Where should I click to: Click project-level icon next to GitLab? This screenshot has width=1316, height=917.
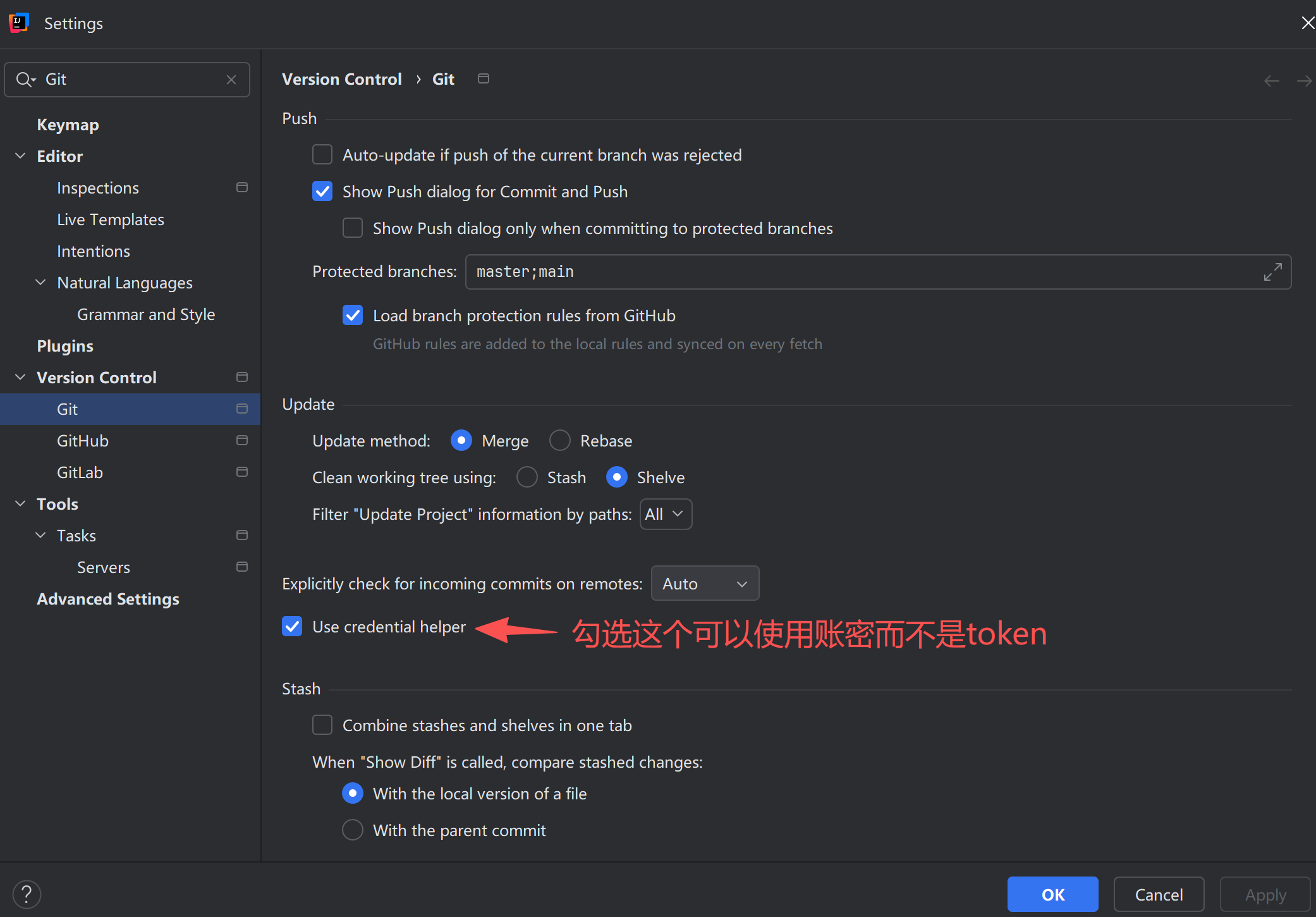click(x=241, y=472)
